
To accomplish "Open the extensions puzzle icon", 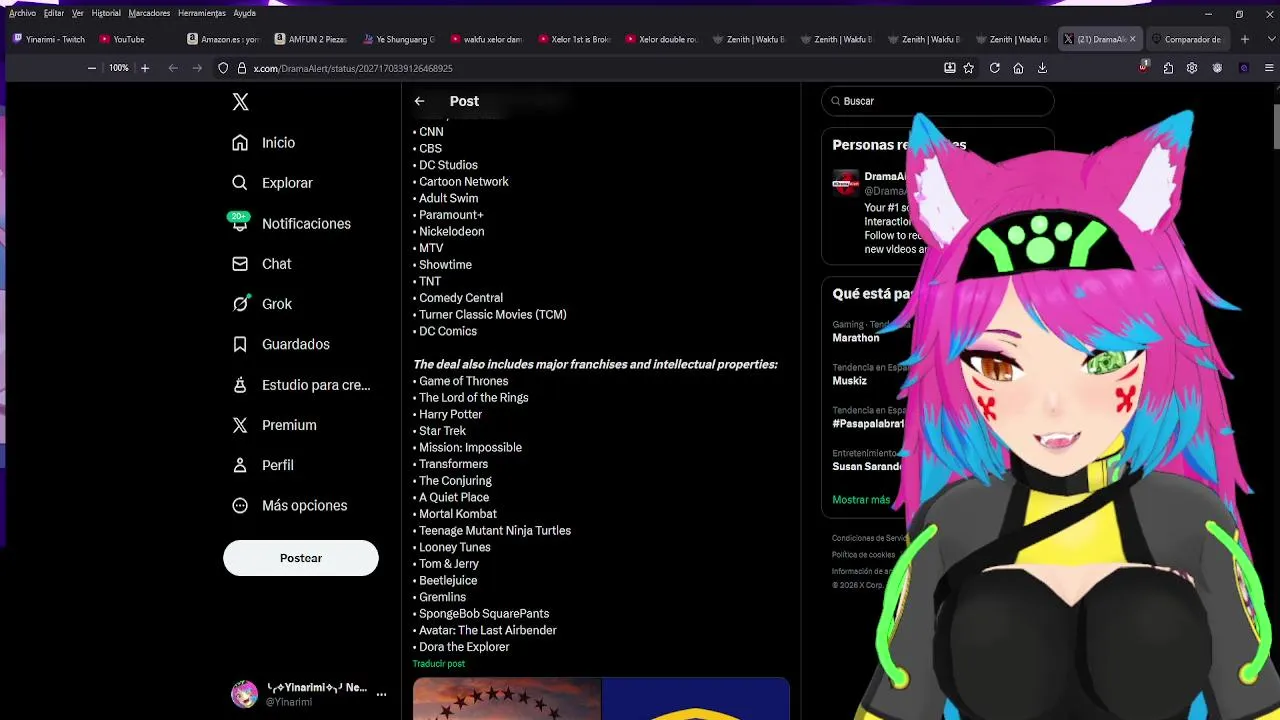I will [1168, 68].
